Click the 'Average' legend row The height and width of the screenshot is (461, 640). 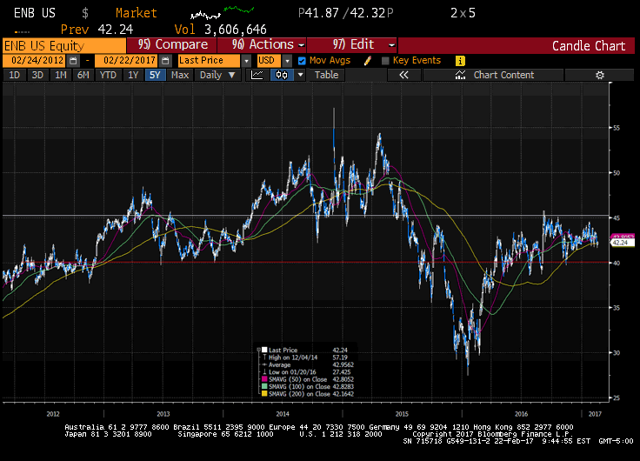tap(307, 365)
